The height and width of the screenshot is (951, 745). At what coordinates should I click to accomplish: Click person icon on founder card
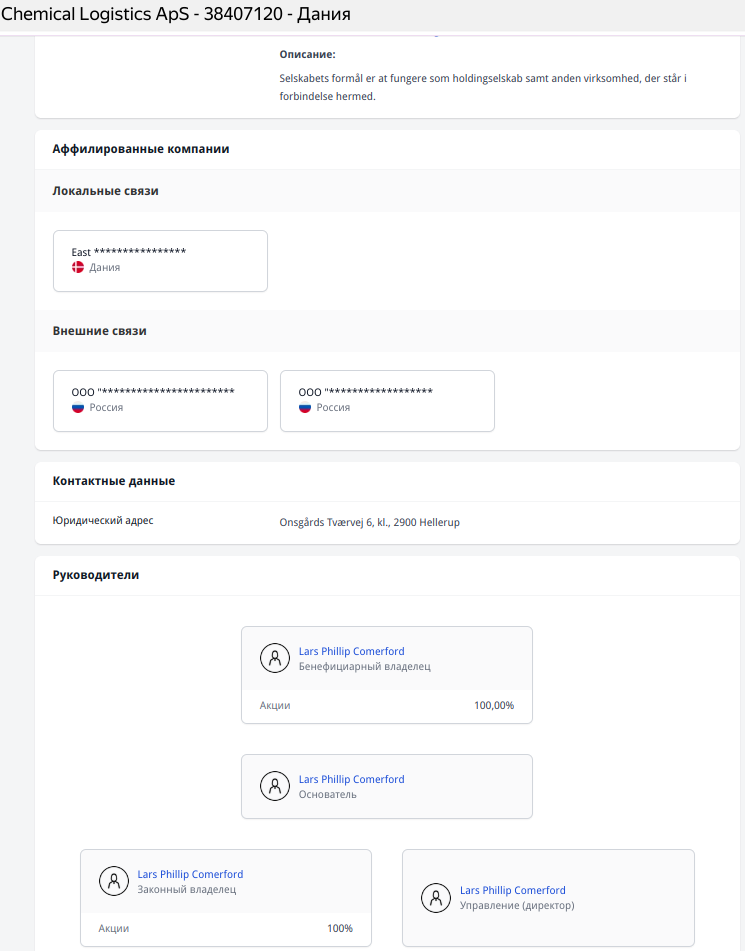pyautogui.click(x=275, y=786)
